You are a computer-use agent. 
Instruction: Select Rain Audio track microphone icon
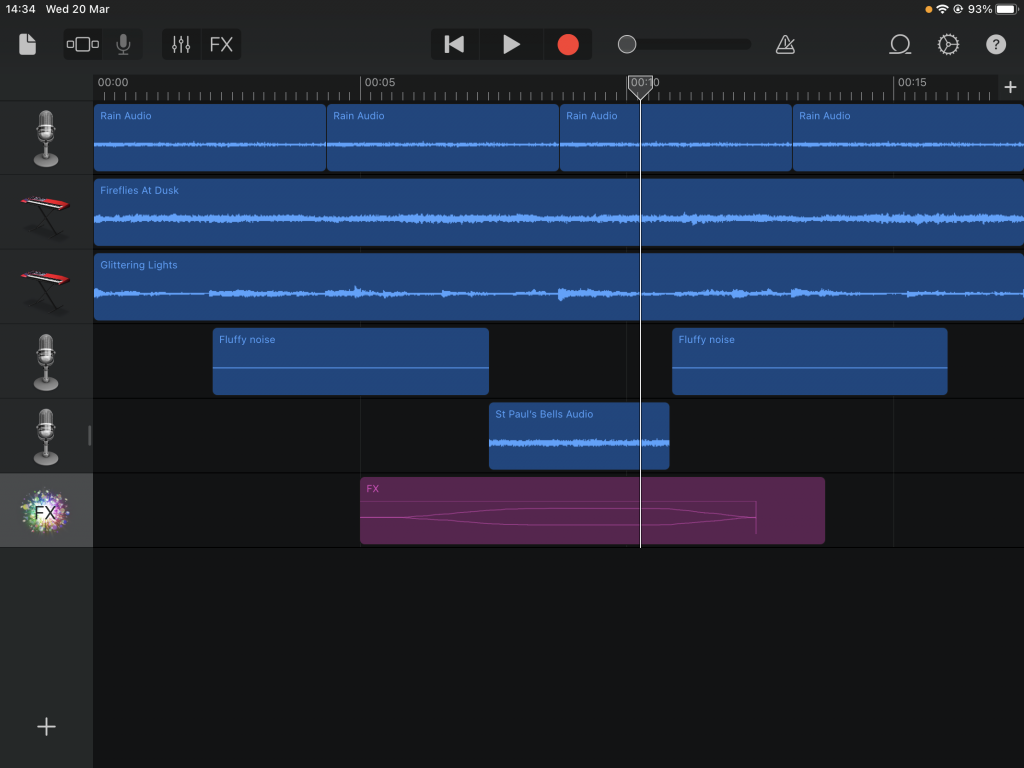click(46, 138)
